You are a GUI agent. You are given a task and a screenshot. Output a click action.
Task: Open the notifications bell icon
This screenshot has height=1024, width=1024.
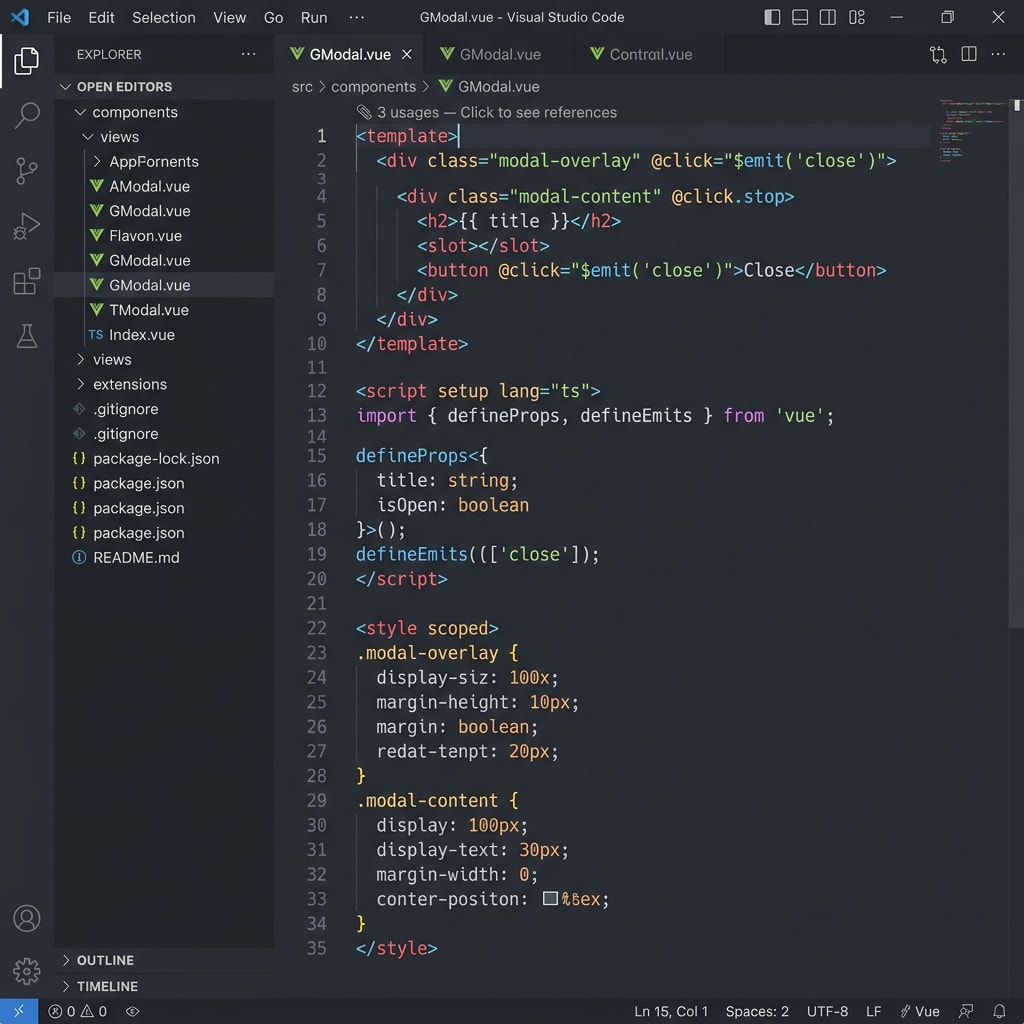999,1011
